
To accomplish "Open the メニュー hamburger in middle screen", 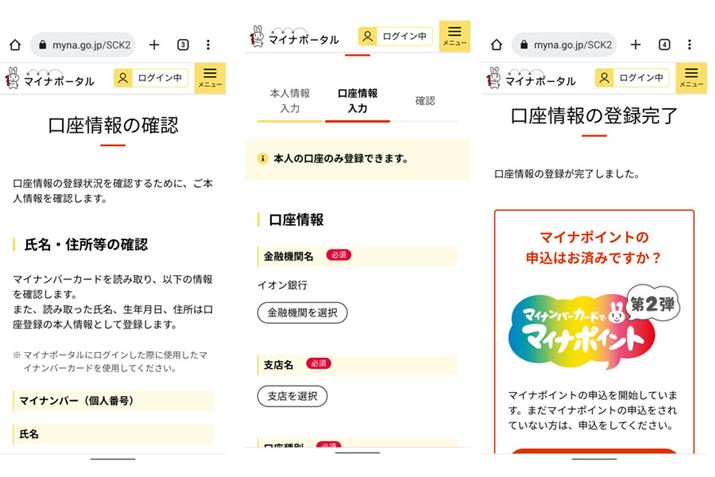I will [454, 36].
